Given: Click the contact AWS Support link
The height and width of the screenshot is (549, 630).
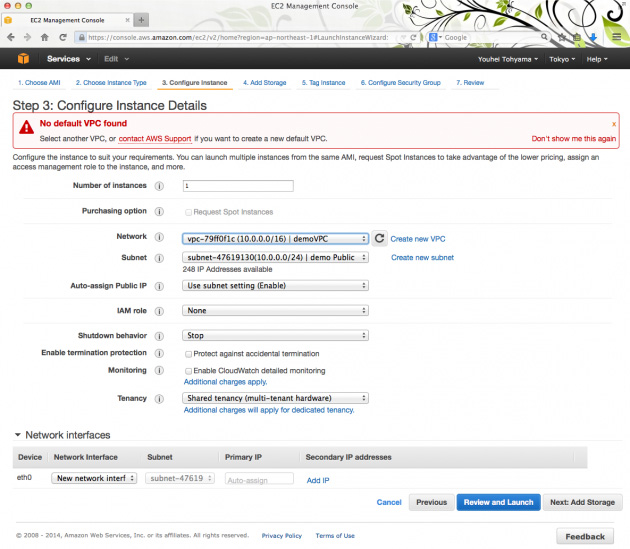Looking at the screenshot, I should 155,138.
